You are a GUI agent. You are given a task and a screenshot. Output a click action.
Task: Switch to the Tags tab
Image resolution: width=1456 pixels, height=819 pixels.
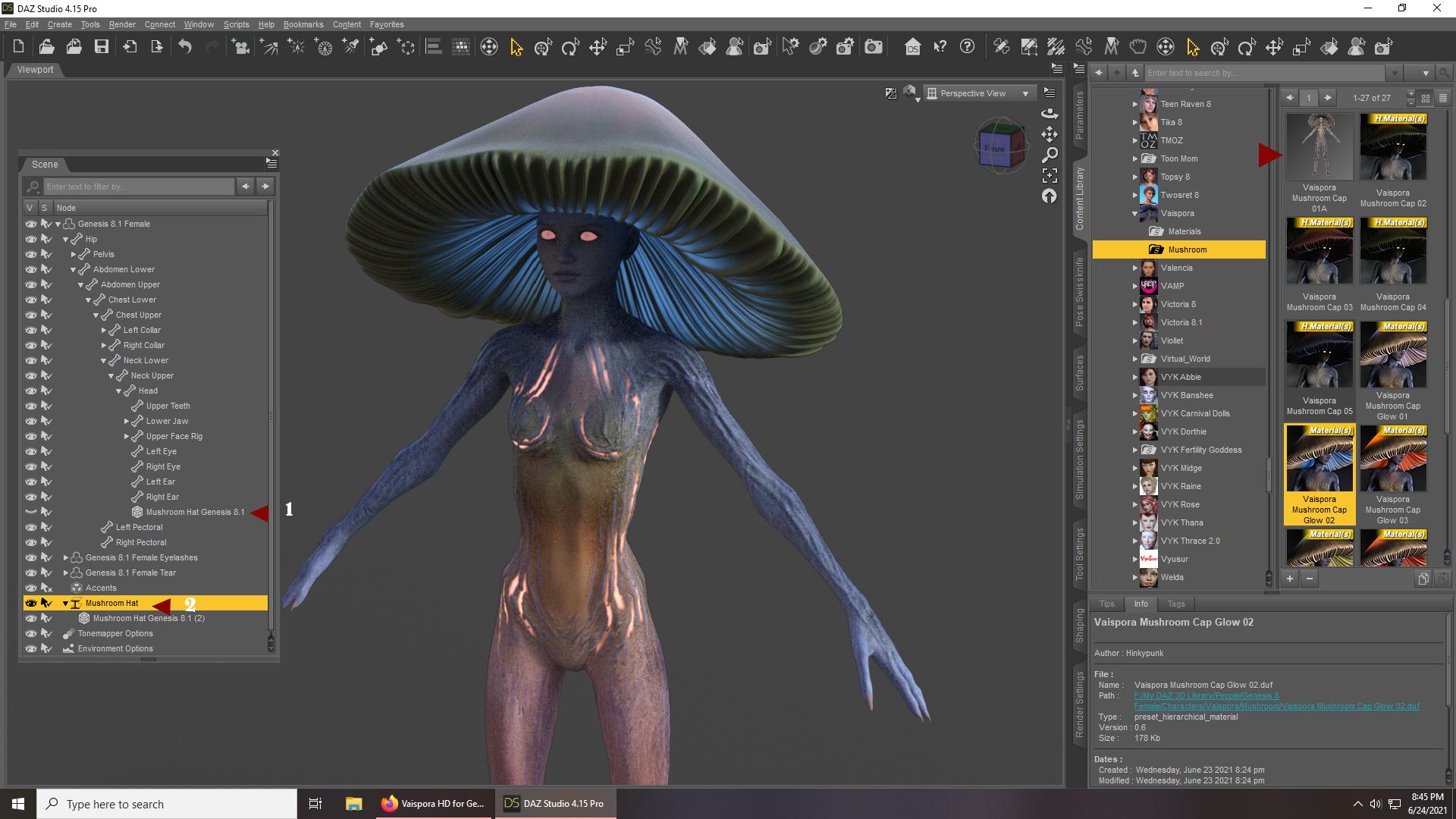tap(1175, 604)
